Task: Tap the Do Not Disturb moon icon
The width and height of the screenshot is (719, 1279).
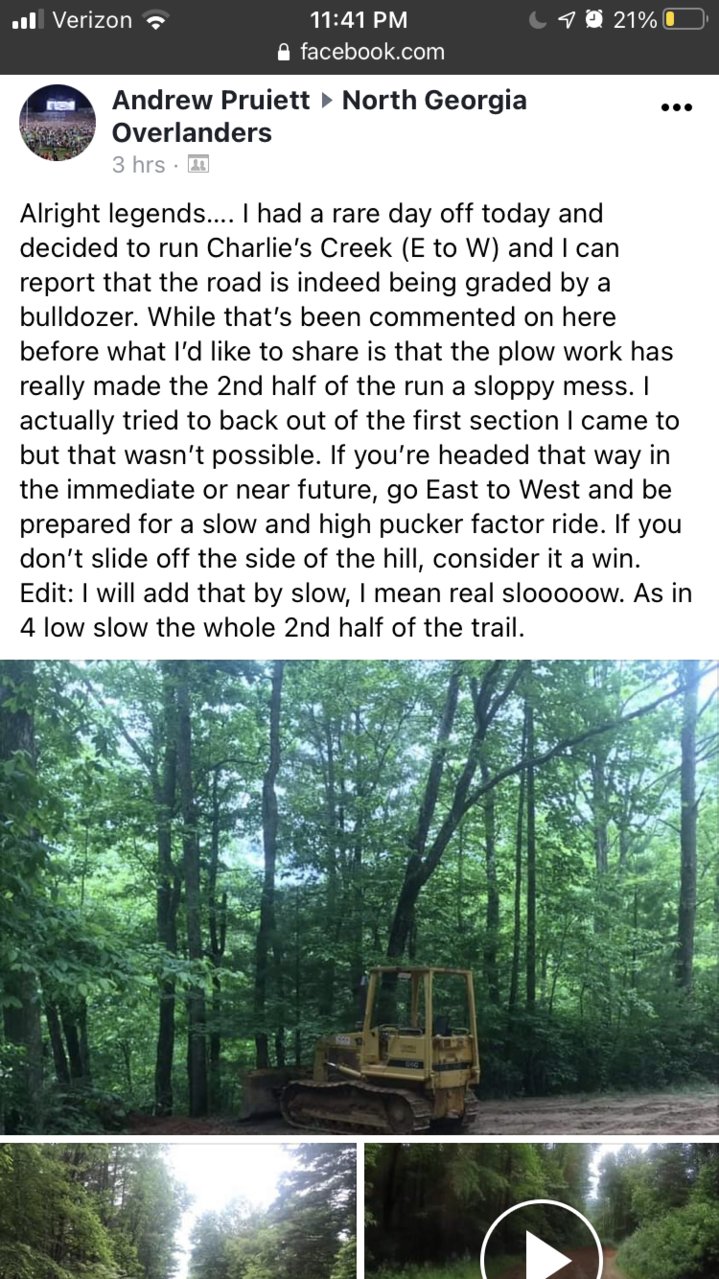Action: click(x=544, y=19)
